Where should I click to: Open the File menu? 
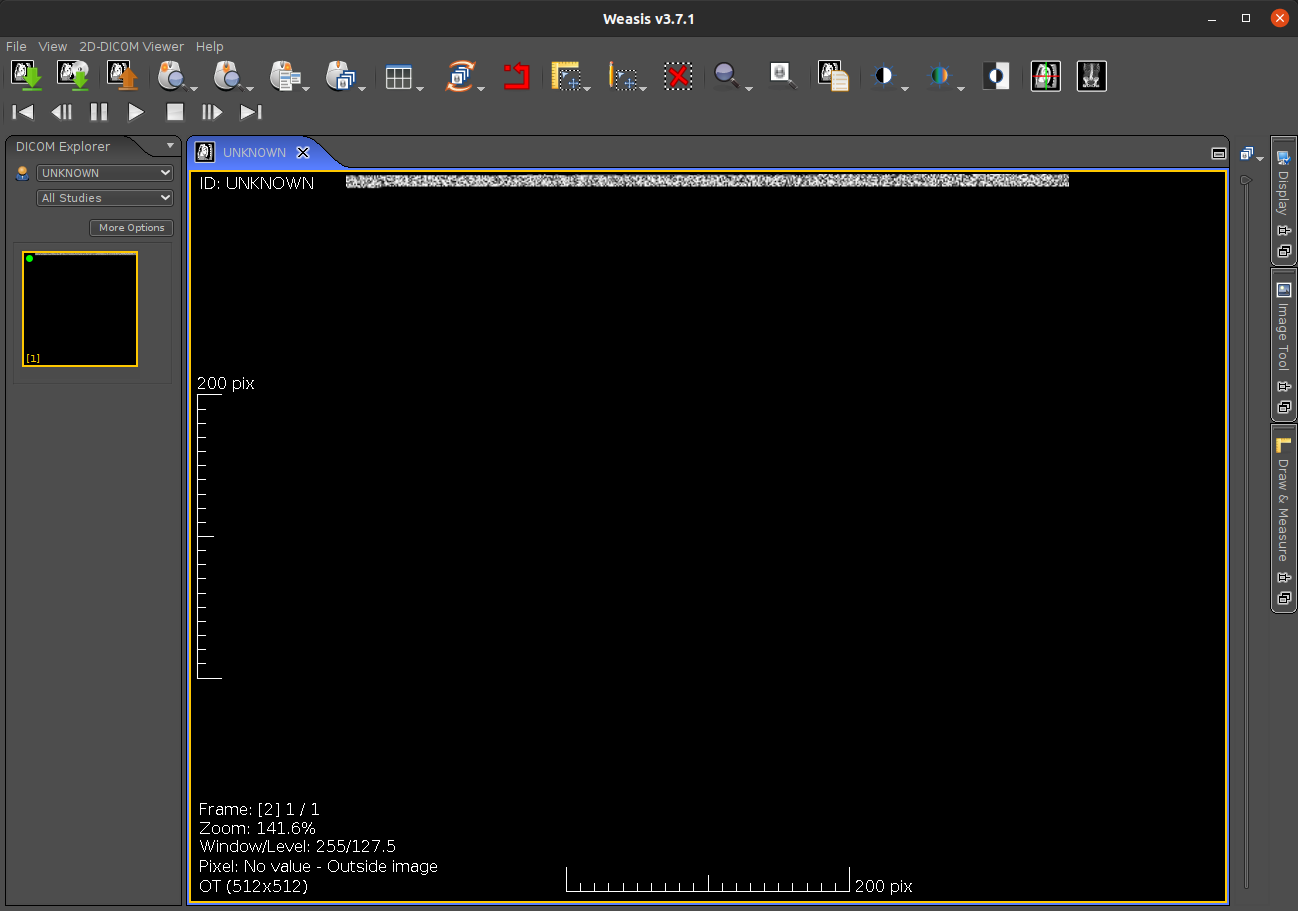point(16,46)
